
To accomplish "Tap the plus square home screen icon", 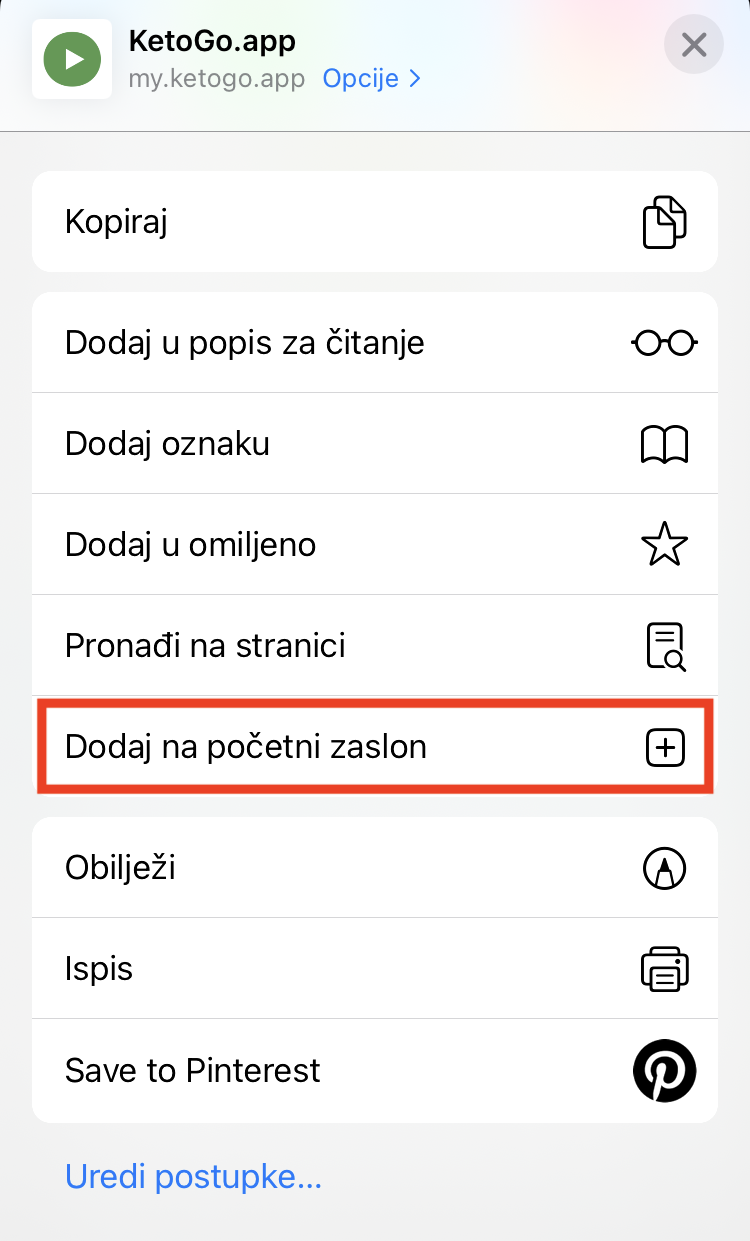I will pos(665,747).
